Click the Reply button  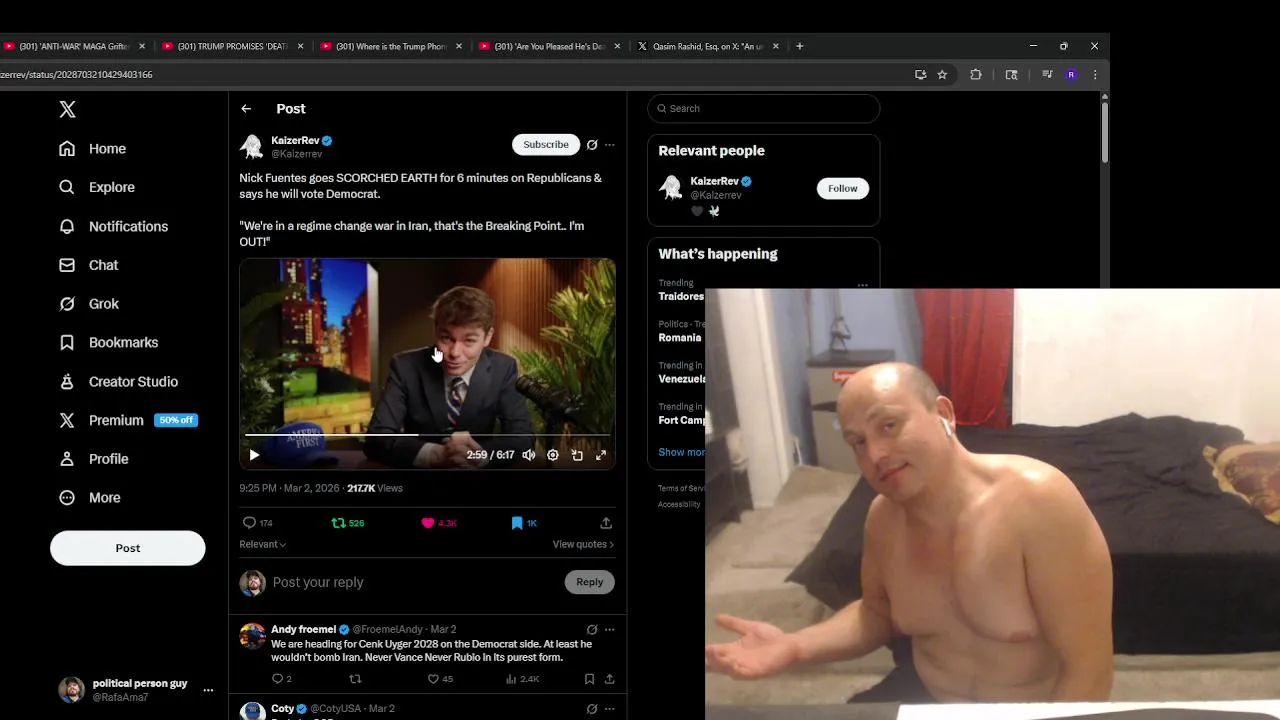pyautogui.click(x=590, y=582)
